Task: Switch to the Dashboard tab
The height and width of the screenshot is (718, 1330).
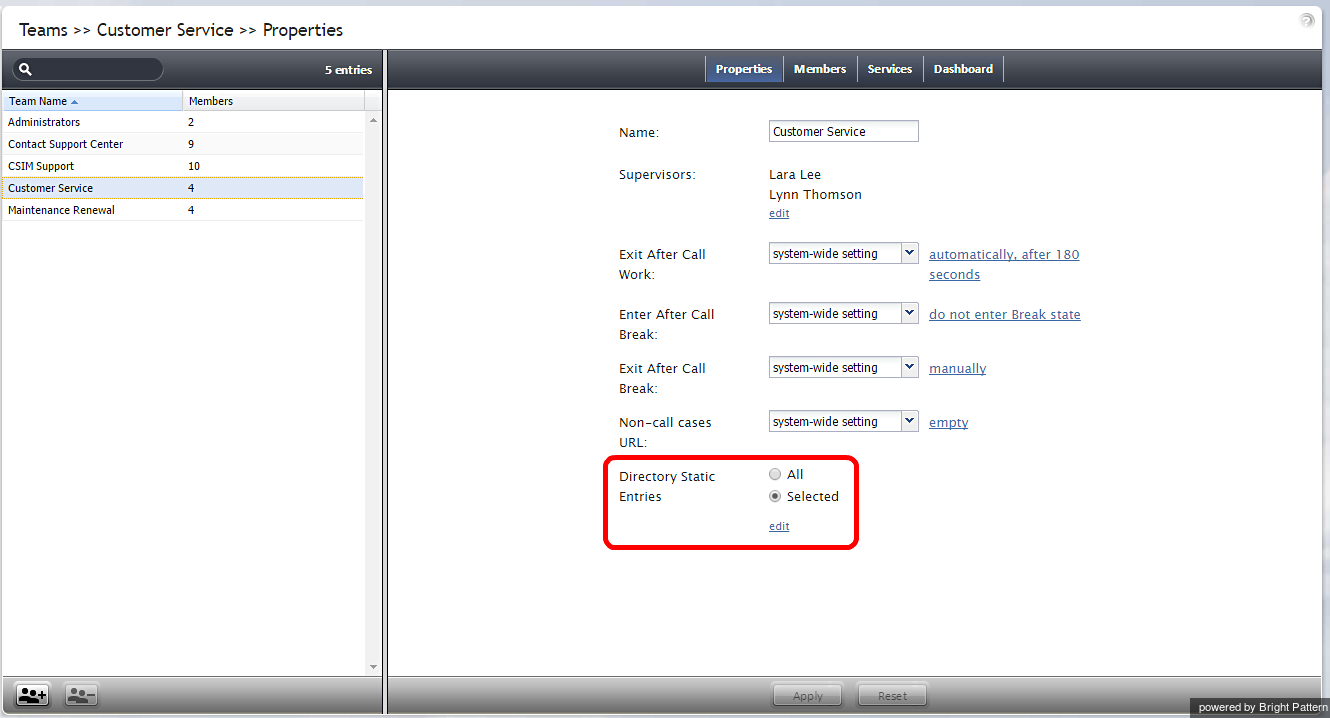Action: [x=963, y=69]
